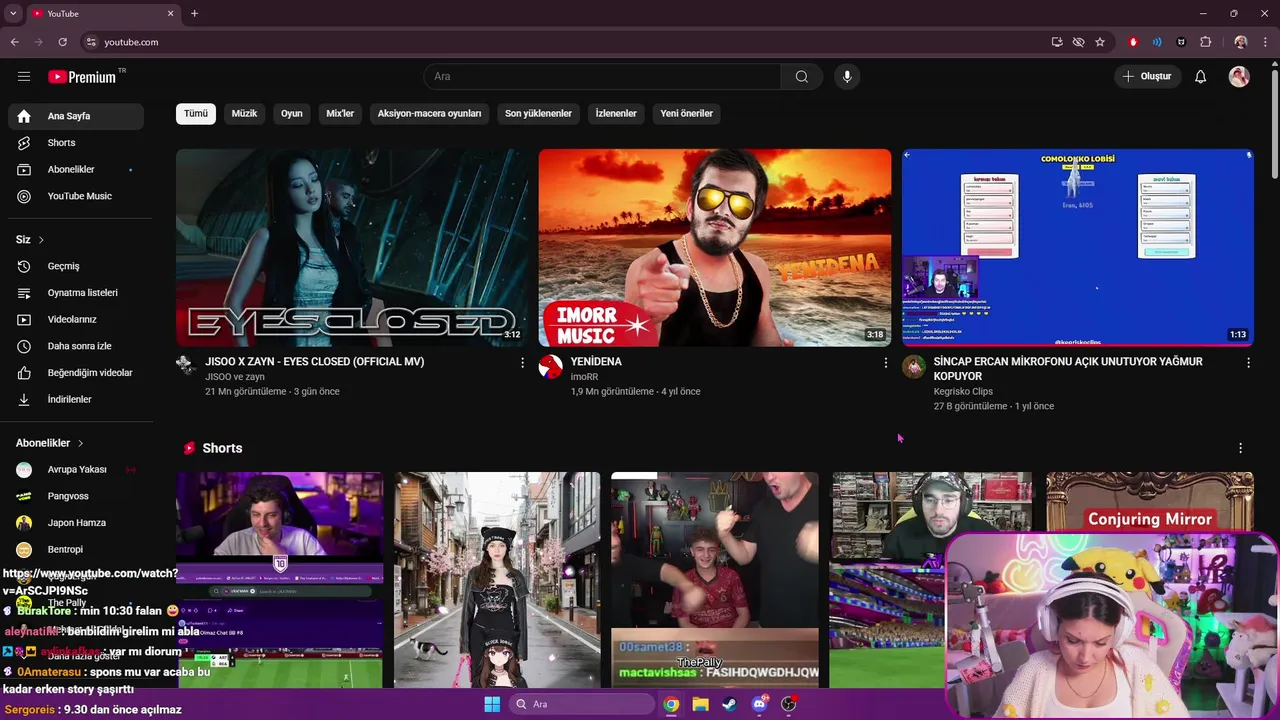1280x720 pixels.
Task: Open OBS Studio from the taskbar
Action: pos(788,704)
